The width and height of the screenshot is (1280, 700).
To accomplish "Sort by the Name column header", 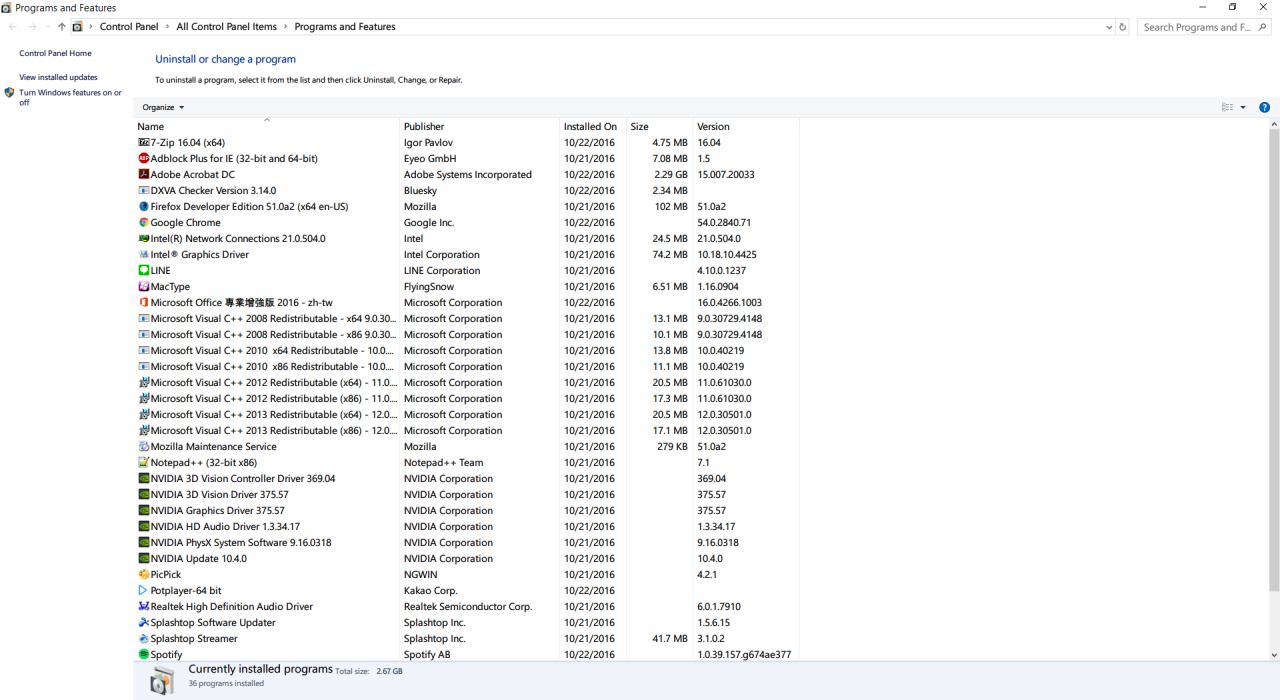I will tap(267, 127).
